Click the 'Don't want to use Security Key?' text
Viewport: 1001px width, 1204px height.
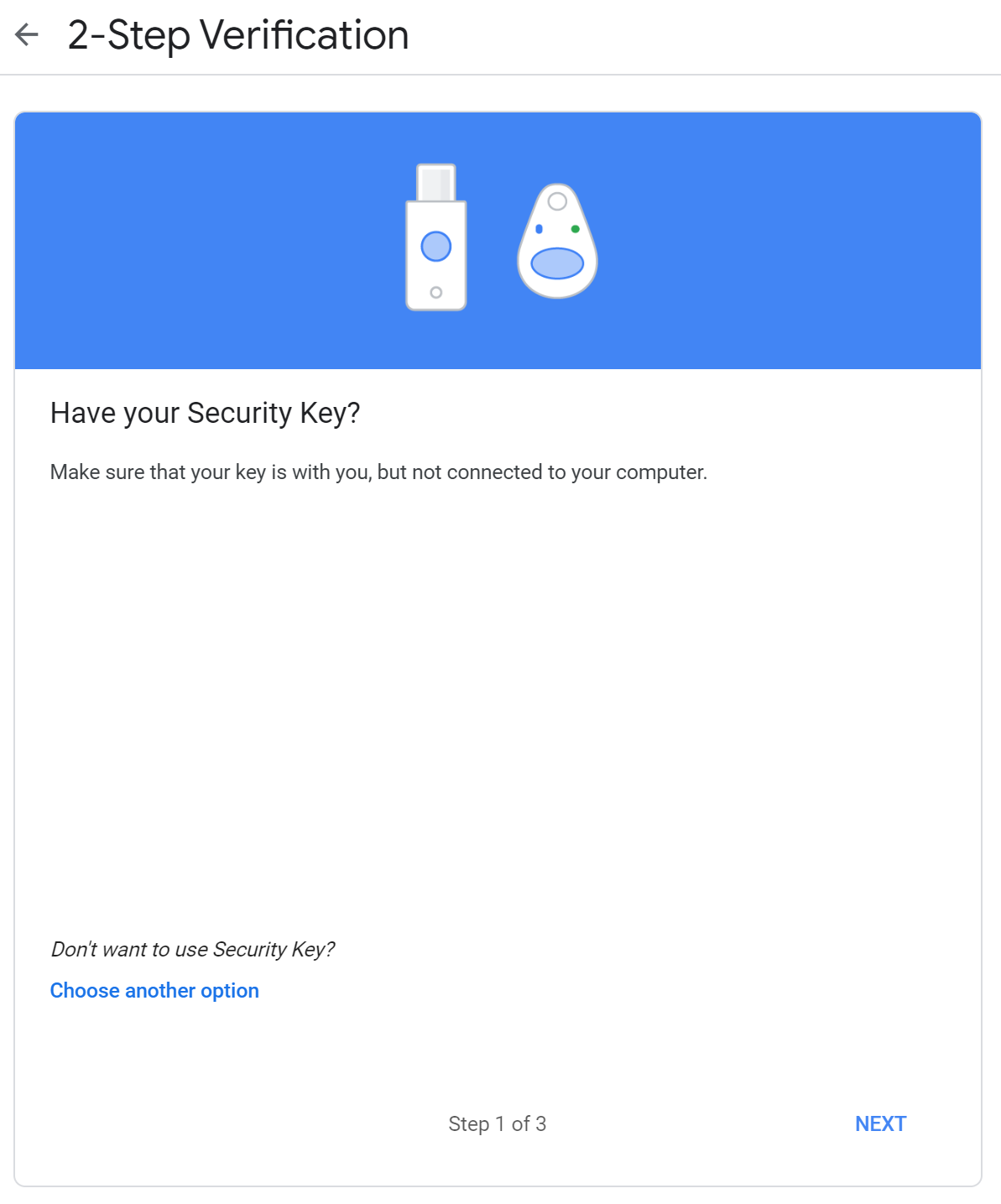192,949
